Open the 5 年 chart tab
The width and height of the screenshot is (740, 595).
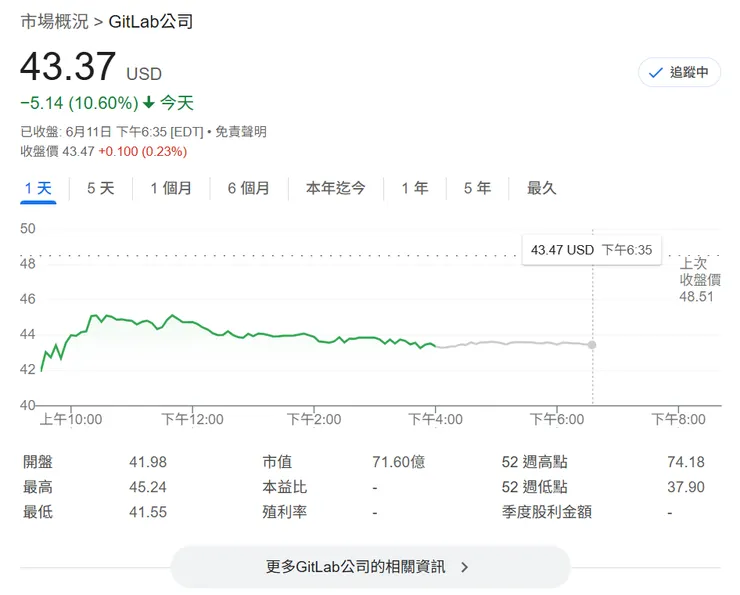point(477,188)
